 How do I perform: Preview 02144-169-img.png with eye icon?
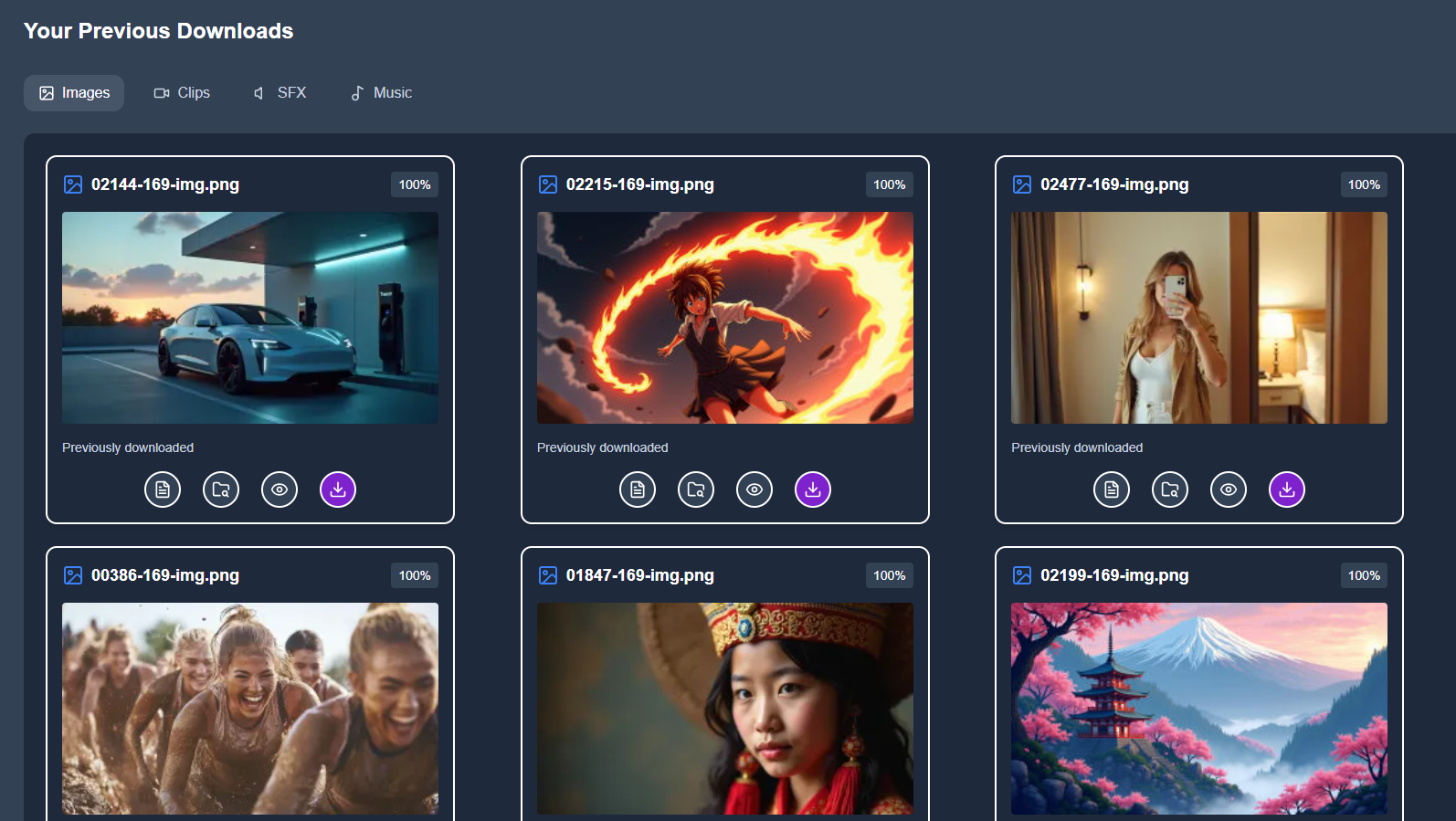(x=280, y=489)
